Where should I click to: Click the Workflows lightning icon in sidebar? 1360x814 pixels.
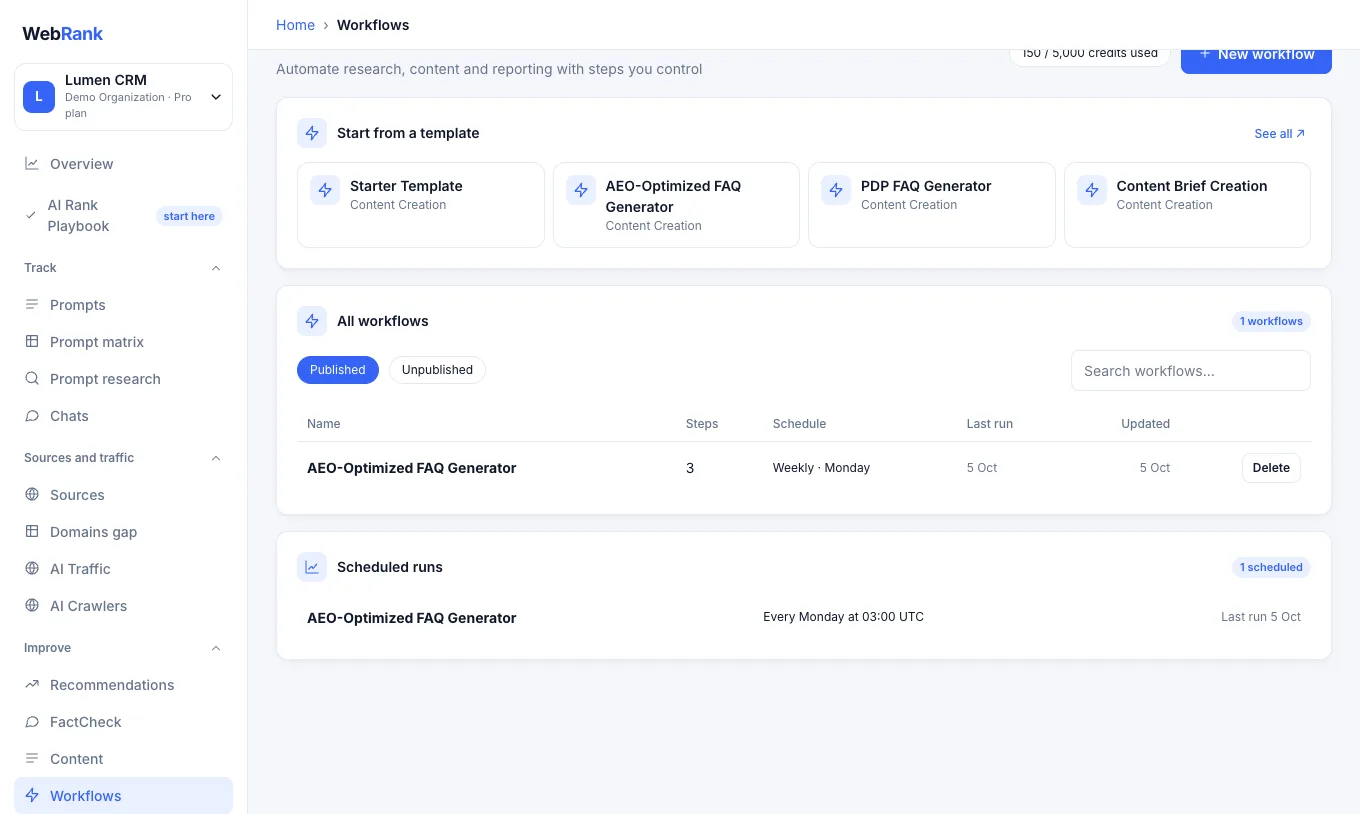(x=32, y=796)
